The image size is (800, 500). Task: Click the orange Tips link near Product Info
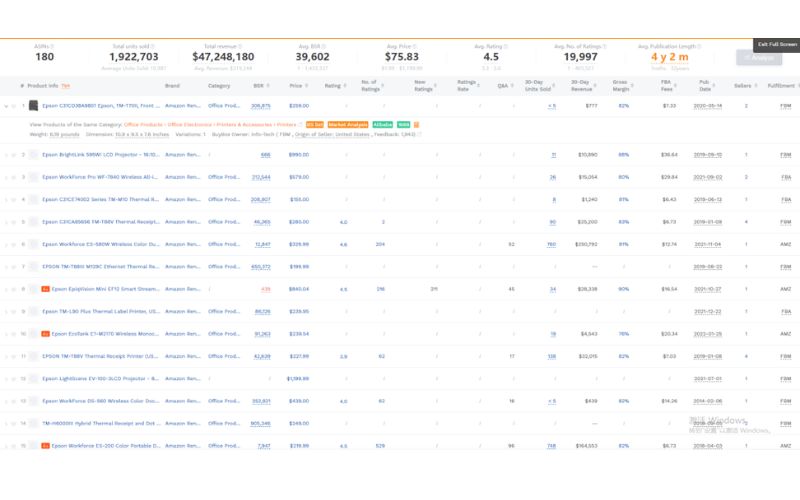click(x=65, y=86)
